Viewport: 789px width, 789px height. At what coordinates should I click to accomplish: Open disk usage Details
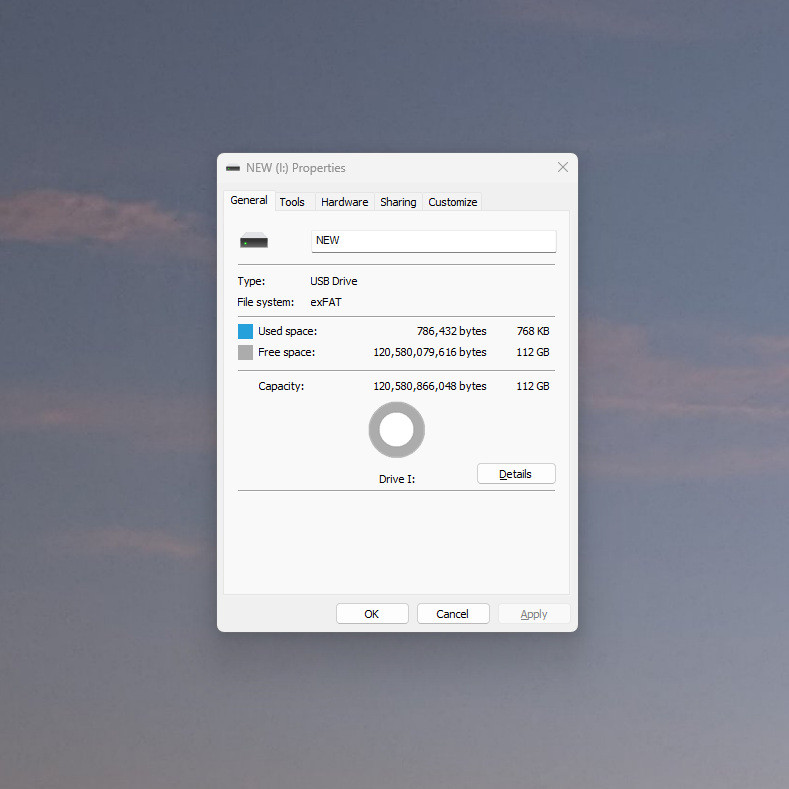click(x=516, y=474)
